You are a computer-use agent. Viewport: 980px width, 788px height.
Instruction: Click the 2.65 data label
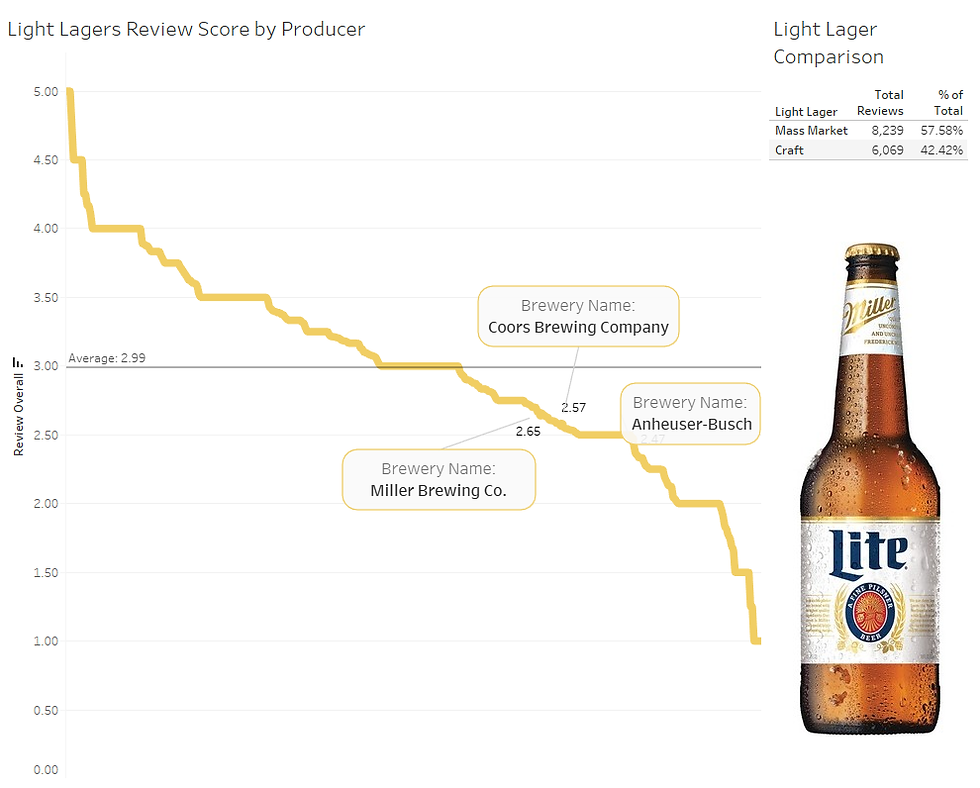tap(528, 431)
